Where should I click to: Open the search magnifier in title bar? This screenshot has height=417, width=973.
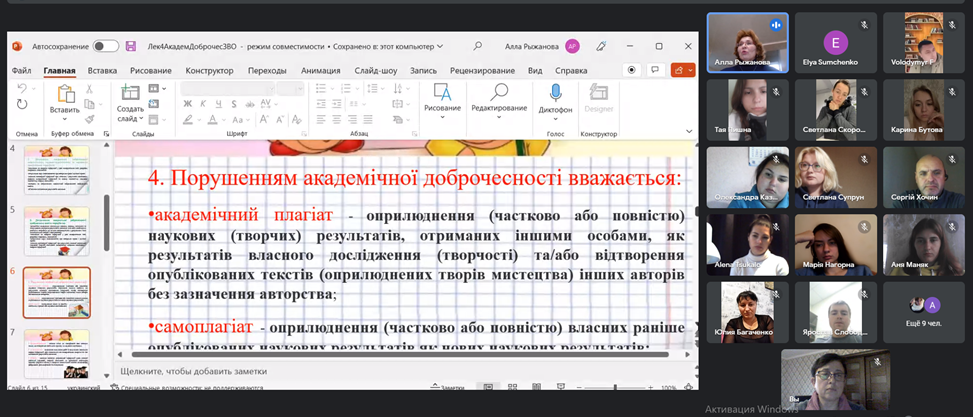478,46
